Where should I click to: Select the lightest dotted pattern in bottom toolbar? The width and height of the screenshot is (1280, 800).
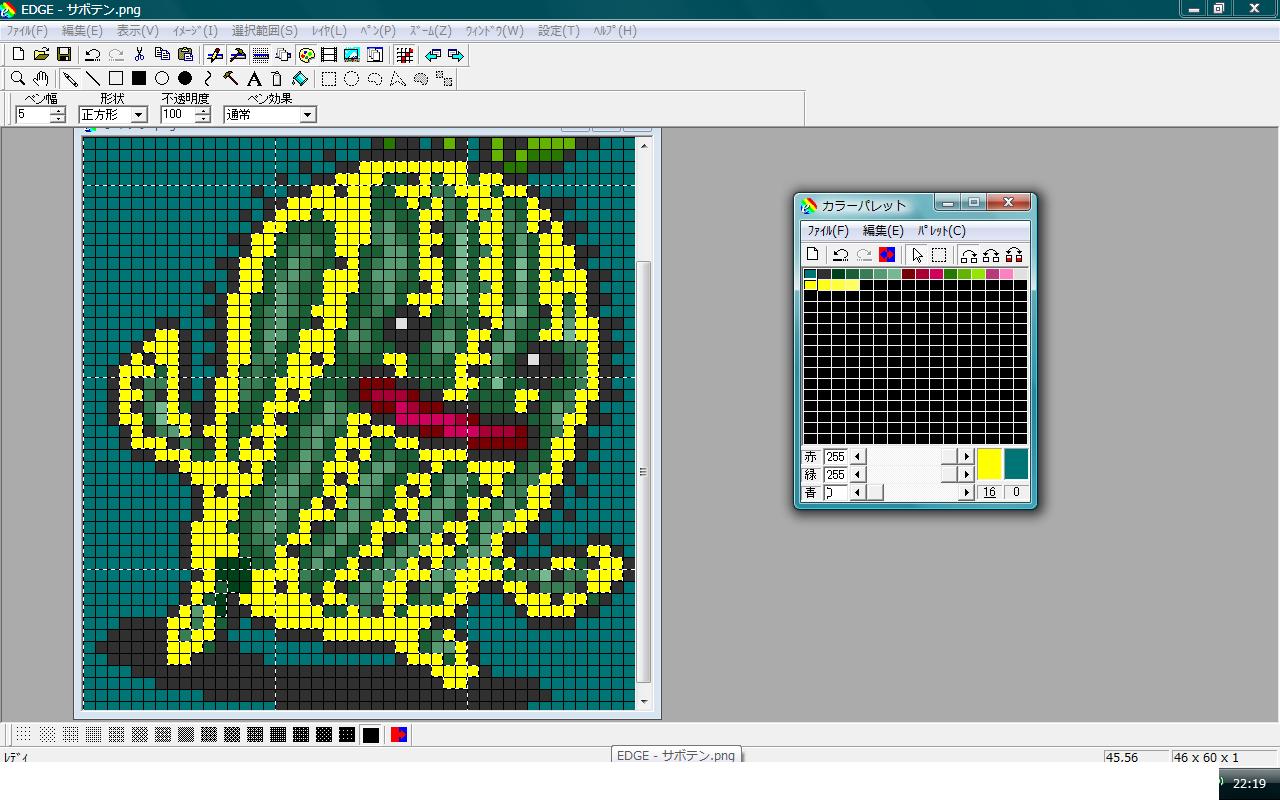pos(24,735)
